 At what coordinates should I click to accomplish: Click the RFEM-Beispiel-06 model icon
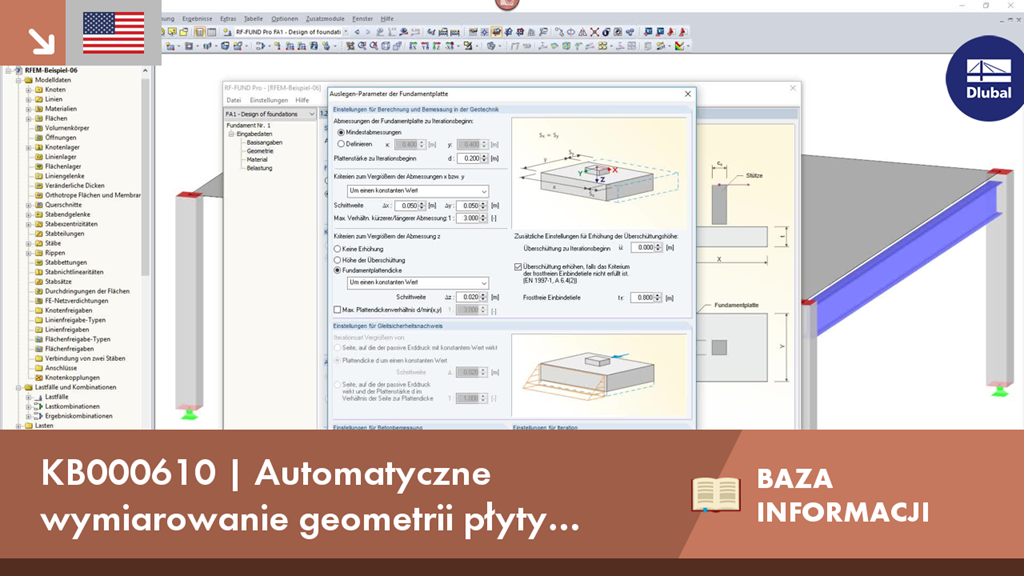pos(18,71)
